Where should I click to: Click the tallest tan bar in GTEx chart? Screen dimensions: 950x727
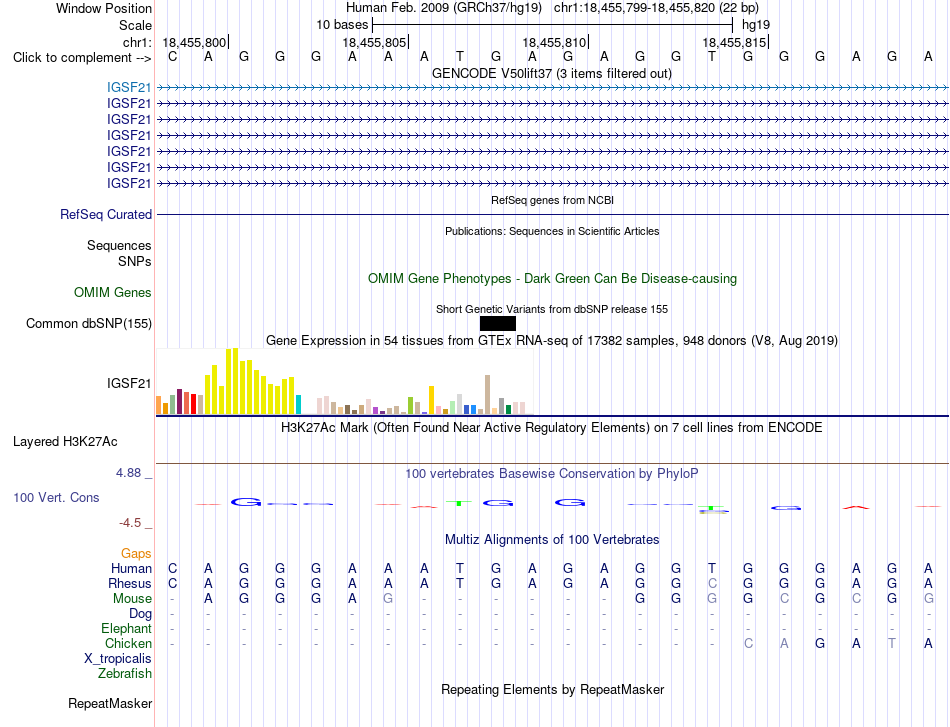click(x=487, y=395)
